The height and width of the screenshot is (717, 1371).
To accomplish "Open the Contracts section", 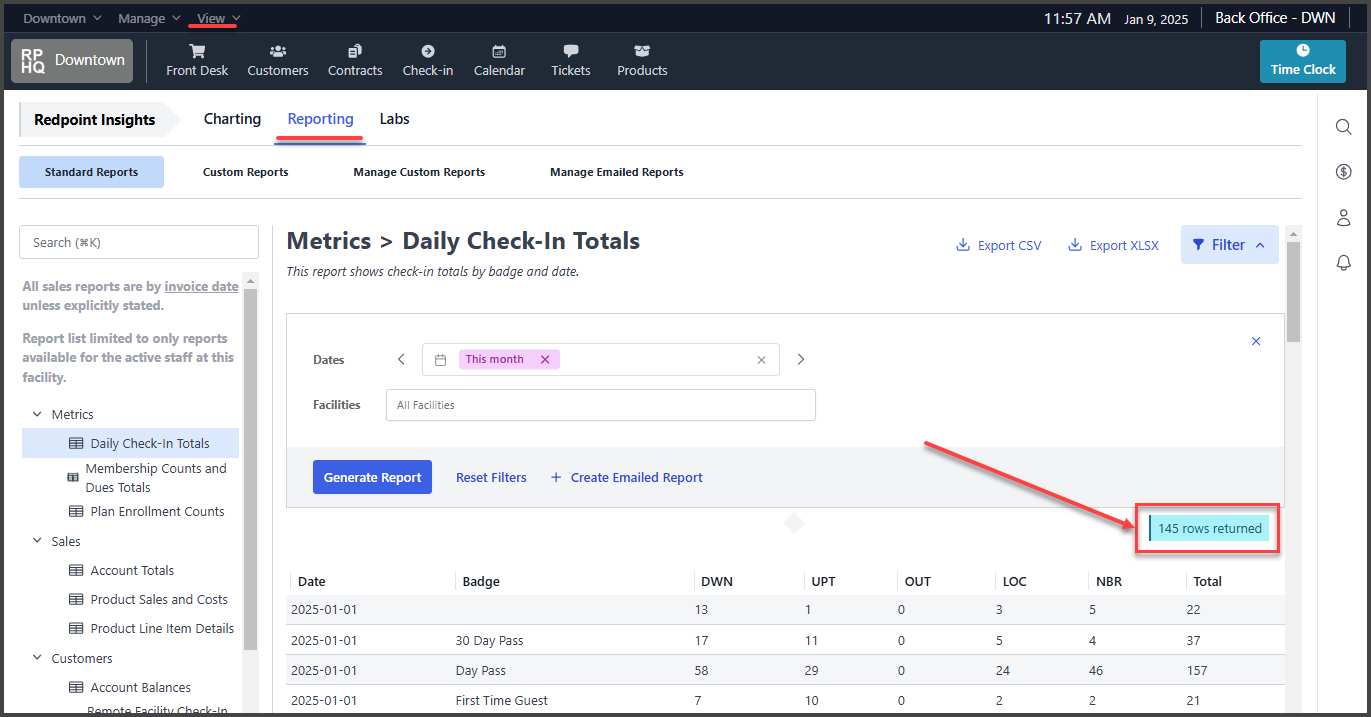I will coord(355,61).
